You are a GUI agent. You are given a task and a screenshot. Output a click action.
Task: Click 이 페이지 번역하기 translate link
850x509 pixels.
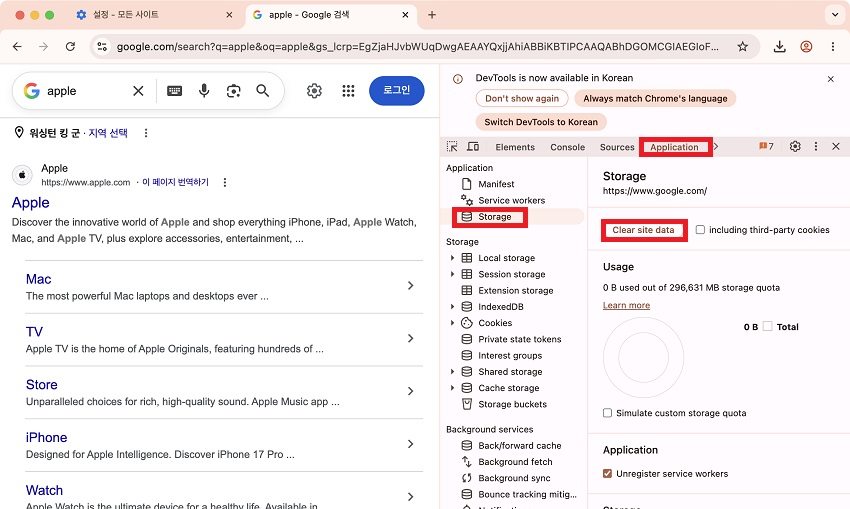coord(175,182)
